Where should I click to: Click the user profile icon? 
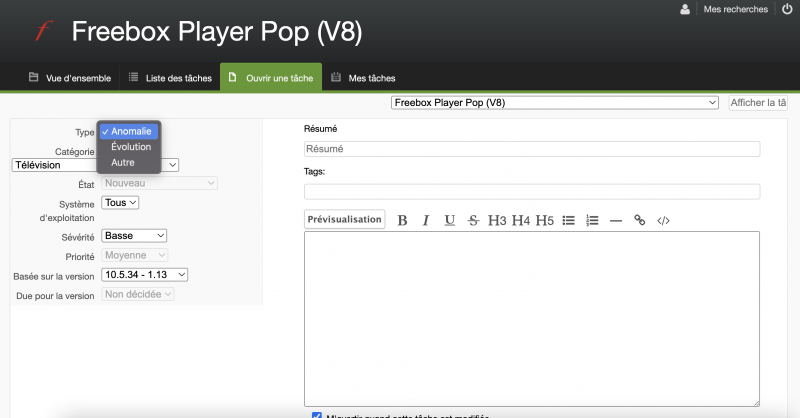click(x=685, y=9)
